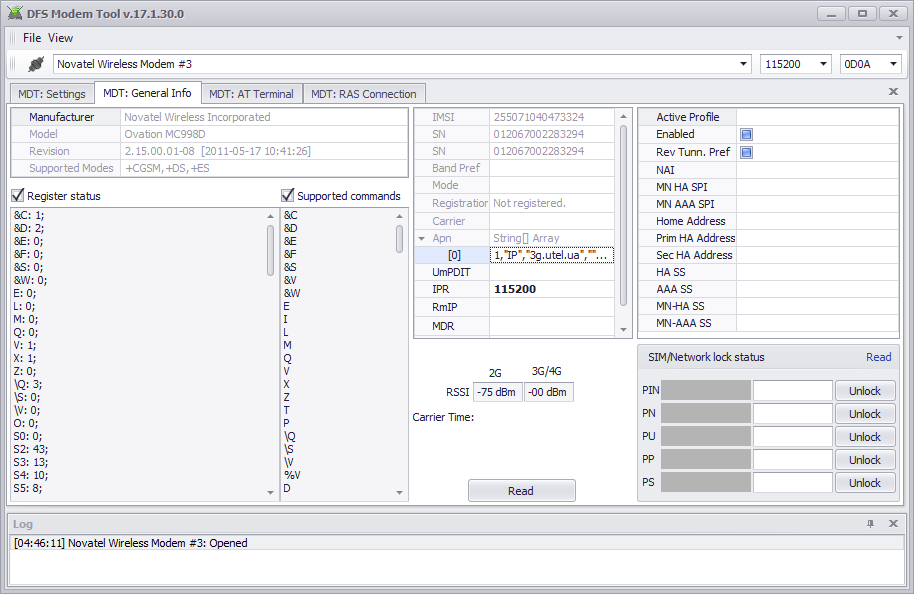Image resolution: width=914 pixels, height=594 pixels.
Task: Close the current MDT tab with X
Action: [x=893, y=92]
